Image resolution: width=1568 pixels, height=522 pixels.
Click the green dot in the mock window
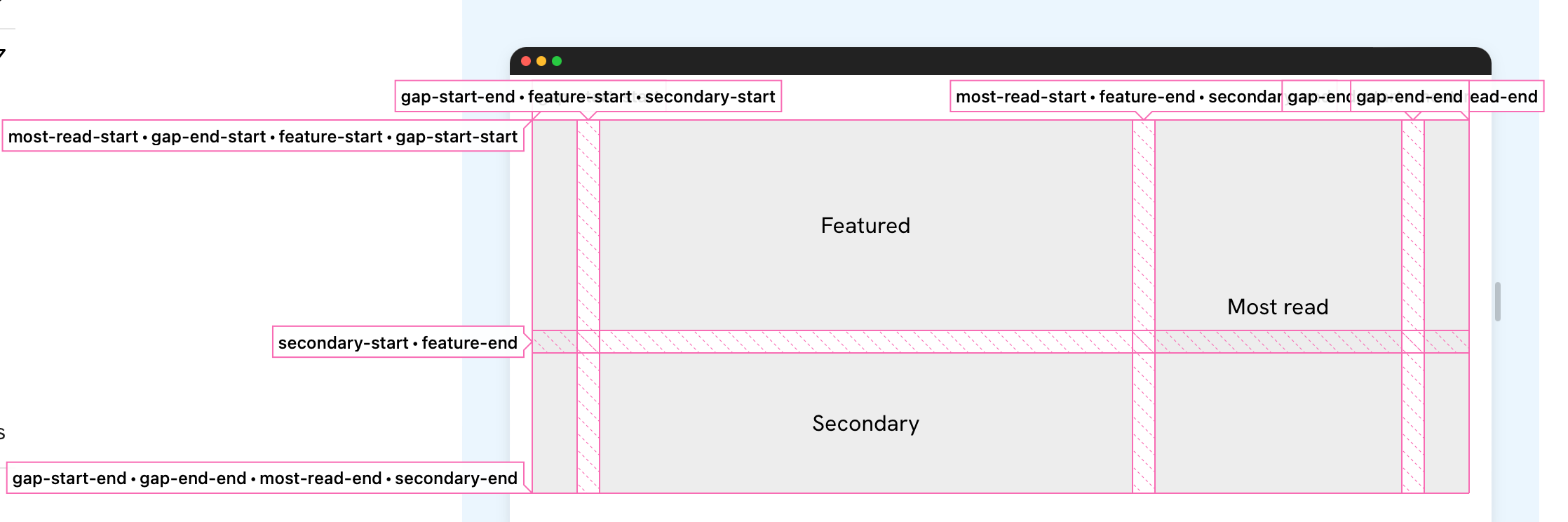click(x=557, y=61)
